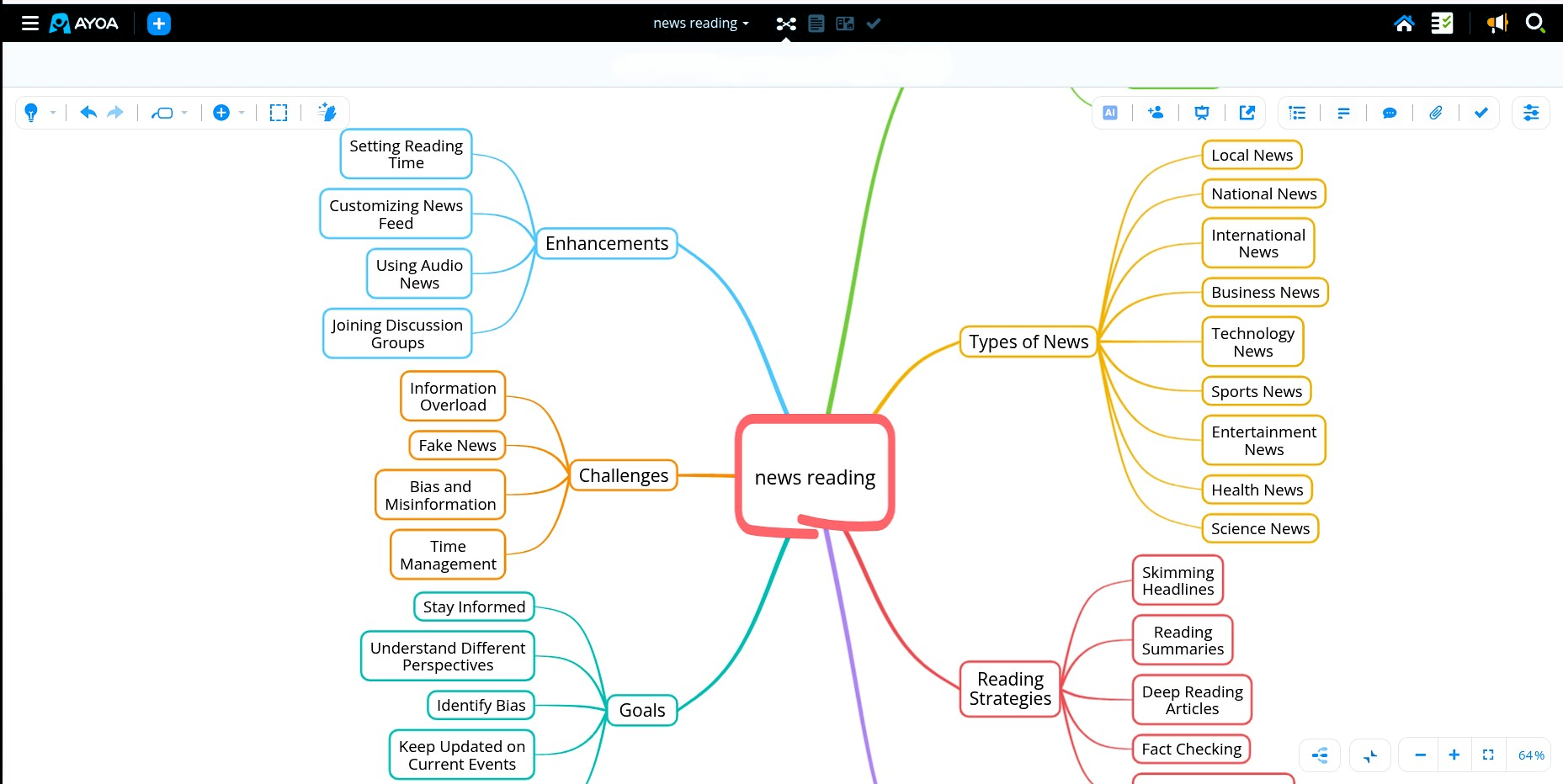Image resolution: width=1563 pixels, height=784 pixels.
Task: Select the Setting Reading Time node
Action: click(407, 154)
